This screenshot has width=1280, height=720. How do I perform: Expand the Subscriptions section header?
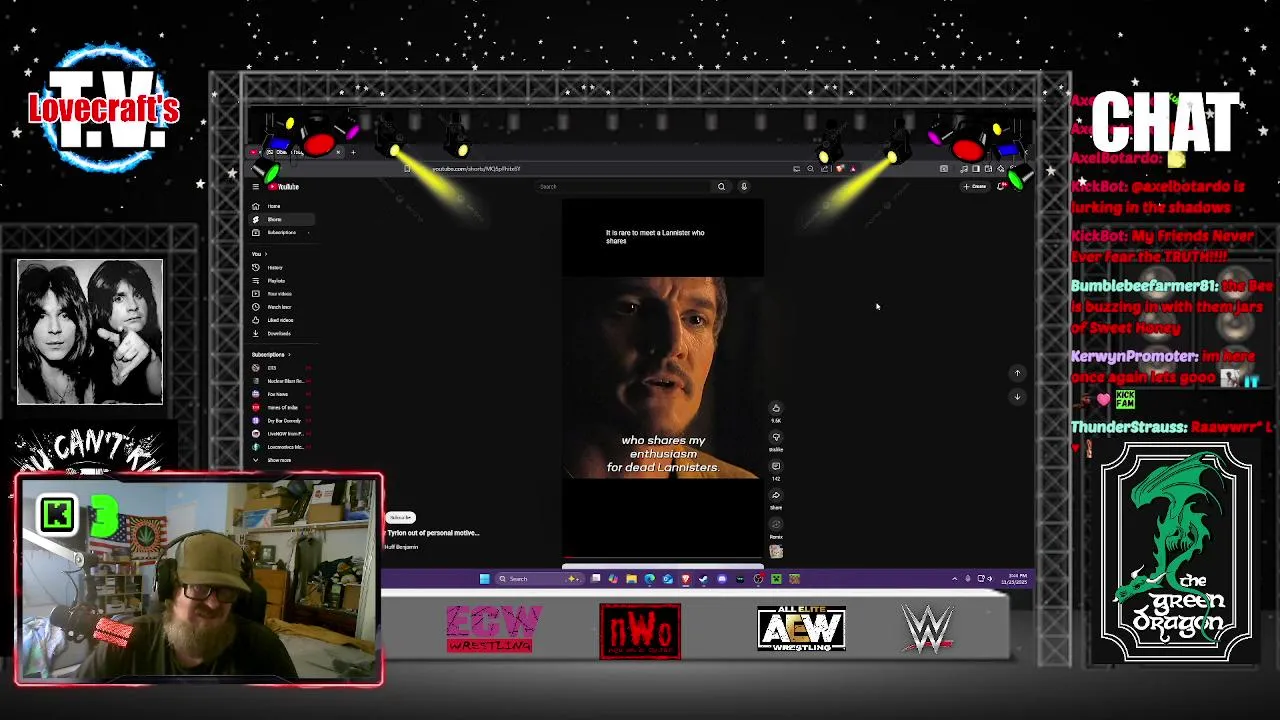[272, 354]
